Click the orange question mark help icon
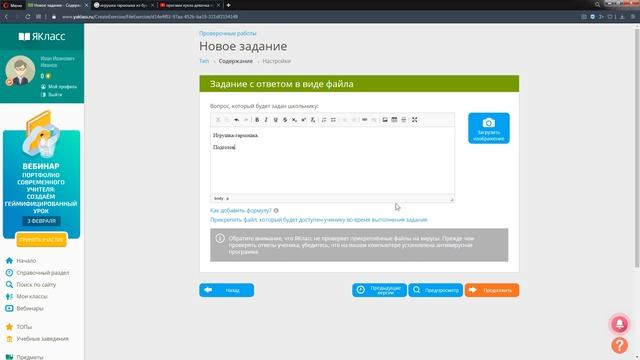 [x=619, y=345]
